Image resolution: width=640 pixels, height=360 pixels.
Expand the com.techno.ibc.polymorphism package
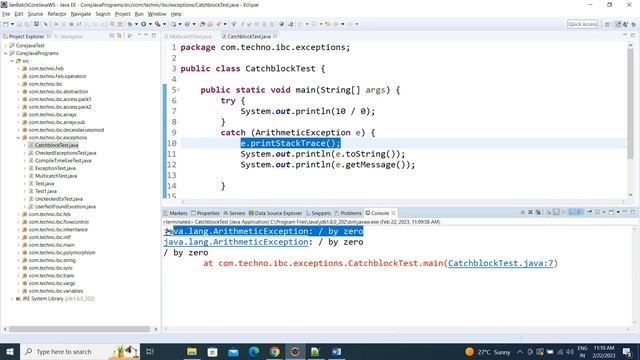[x=18, y=253]
